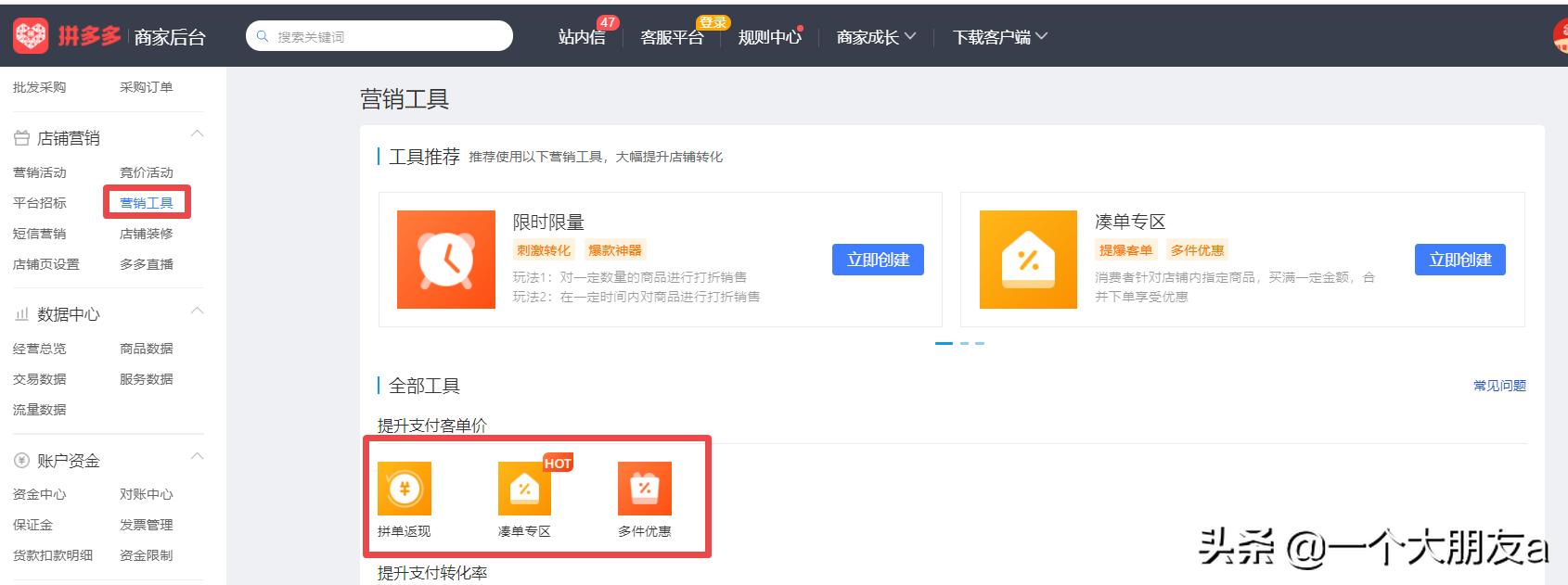This screenshot has width=1568, height=585.
Task: Click the 站内信 badge showing 47
Action: point(608,22)
